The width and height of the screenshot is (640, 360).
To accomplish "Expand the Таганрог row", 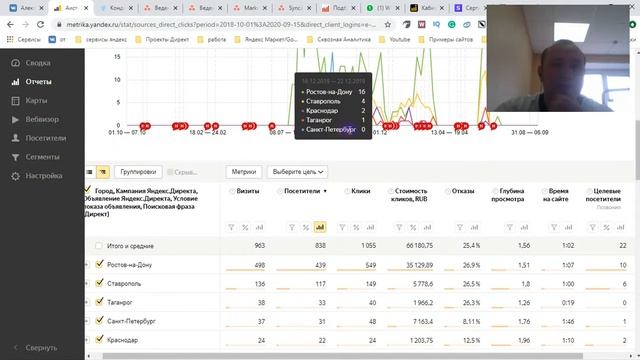I will (x=87, y=302).
